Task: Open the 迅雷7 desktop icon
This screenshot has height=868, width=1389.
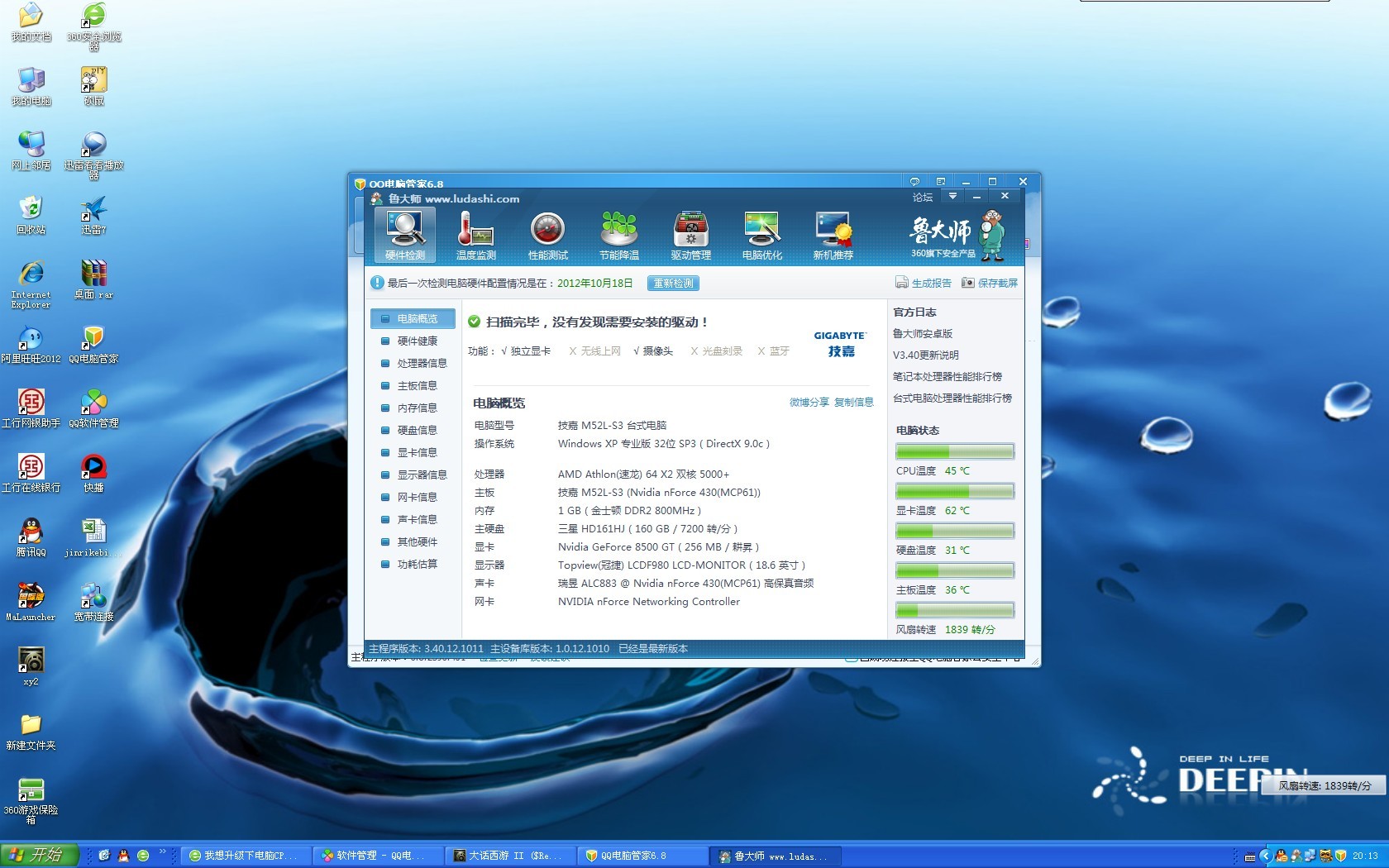Action: pos(93,216)
